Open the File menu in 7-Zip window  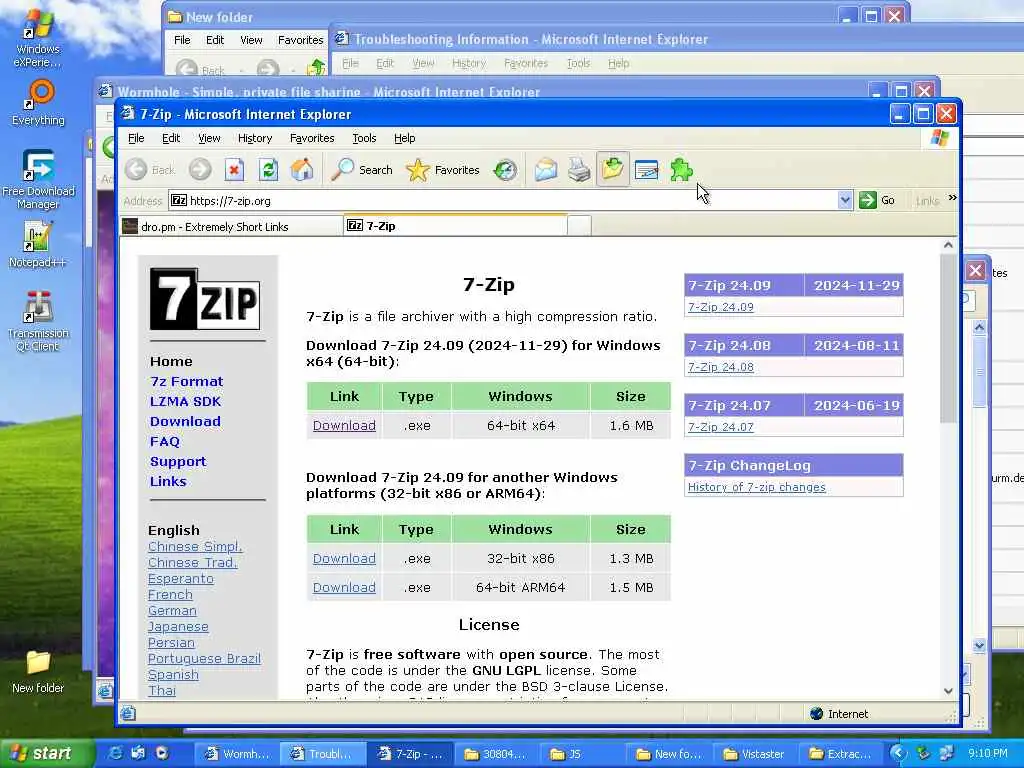[136, 138]
